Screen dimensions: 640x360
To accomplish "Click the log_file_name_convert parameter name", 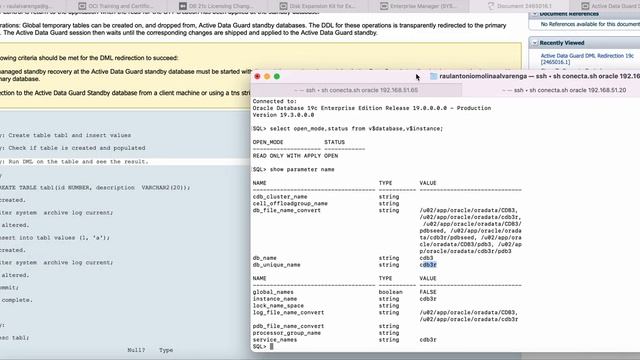I will point(288,313).
